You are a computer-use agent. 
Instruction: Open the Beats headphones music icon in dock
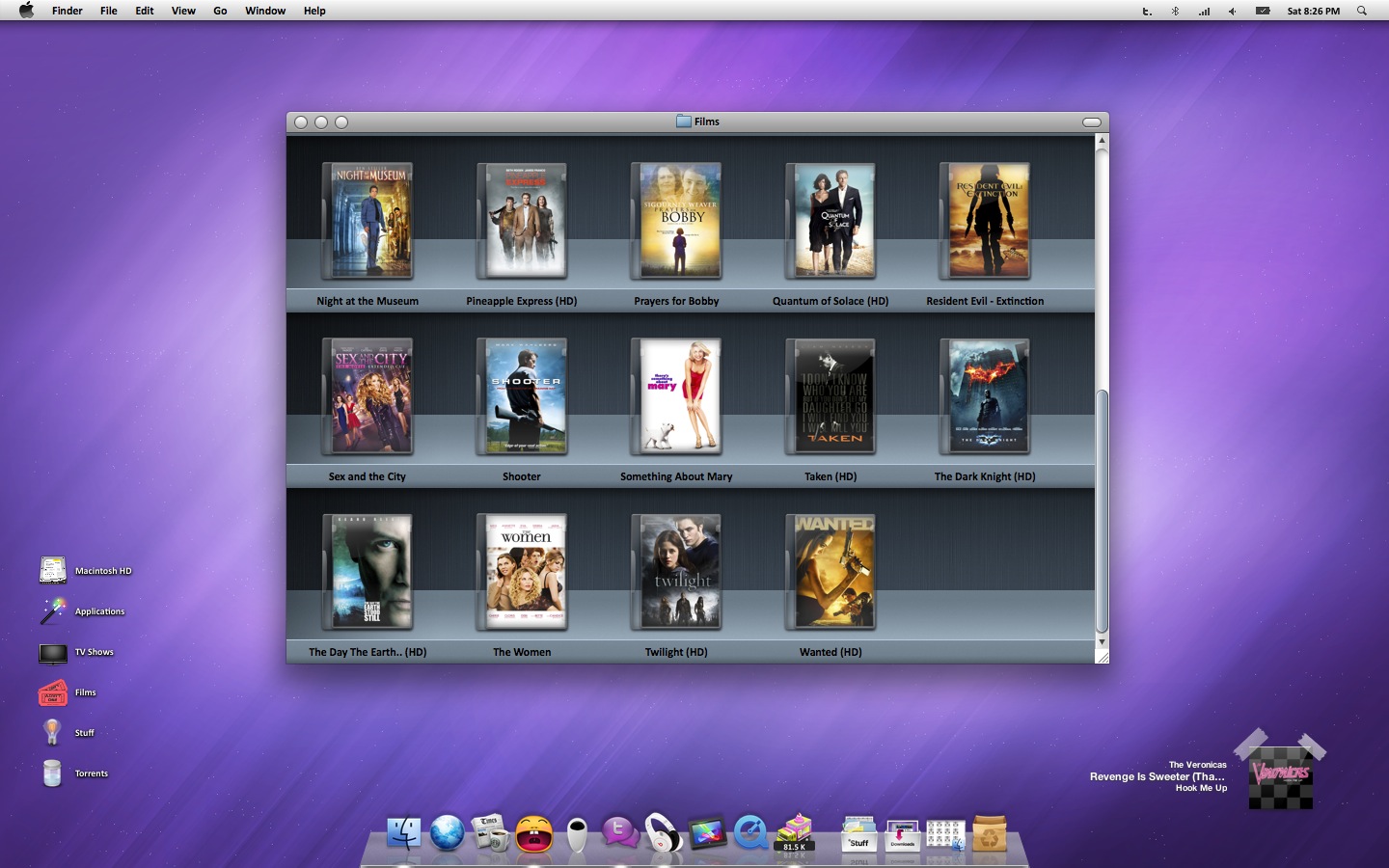pyautogui.click(x=664, y=832)
